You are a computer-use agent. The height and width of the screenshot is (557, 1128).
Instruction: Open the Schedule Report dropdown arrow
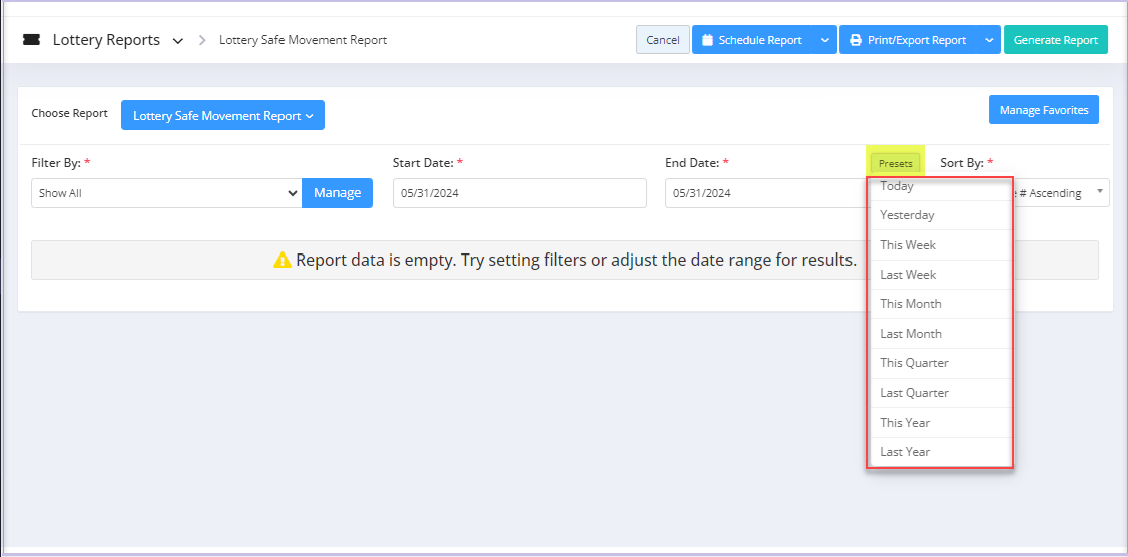tap(824, 40)
